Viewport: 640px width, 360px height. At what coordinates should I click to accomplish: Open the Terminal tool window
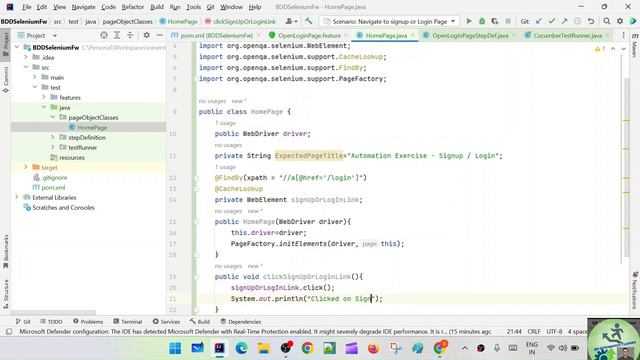128,322
